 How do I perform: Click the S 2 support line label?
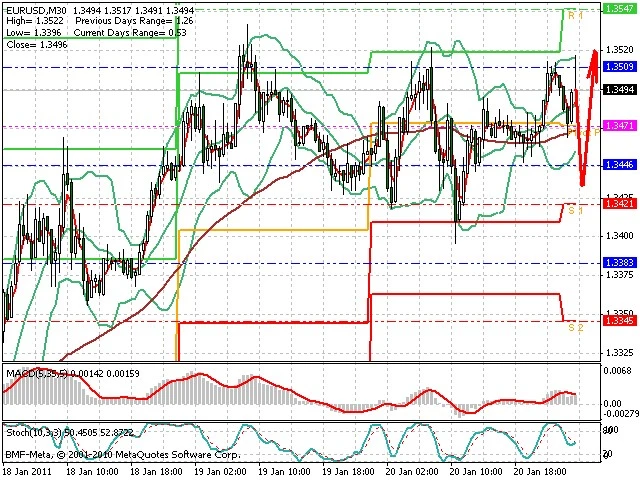pos(576,327)
